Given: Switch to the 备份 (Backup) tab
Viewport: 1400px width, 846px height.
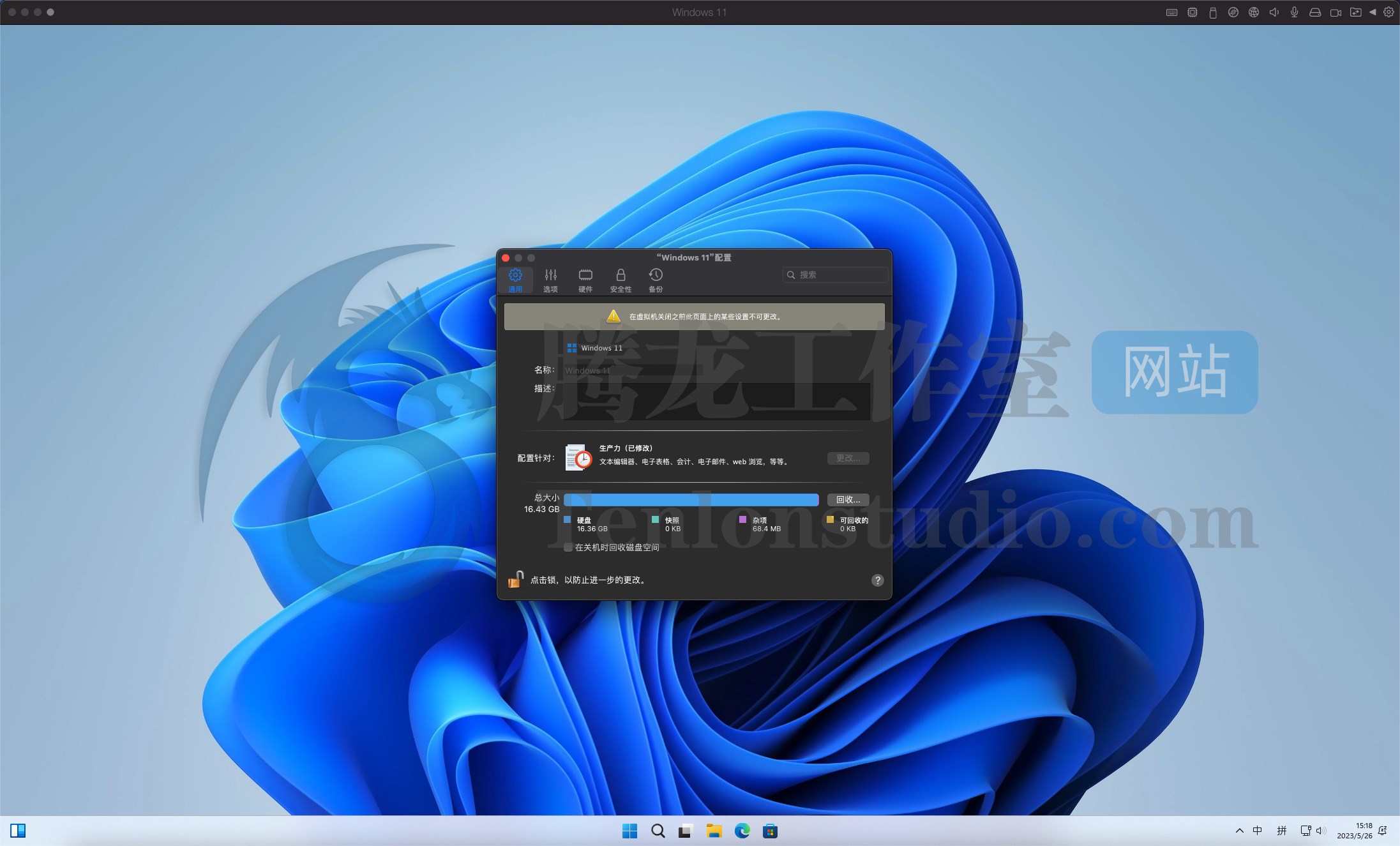Looking at the screenshot, I should click(656, 280).
